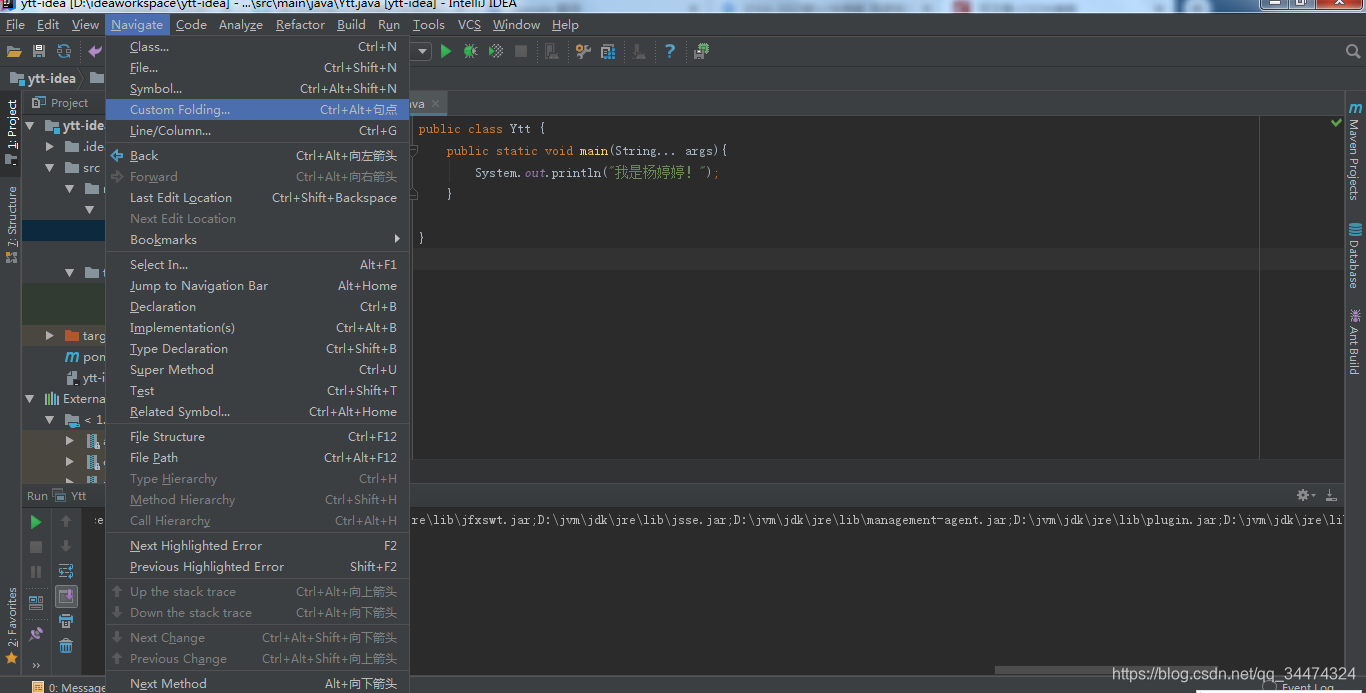
Task: Select File Structure menu entry
Action: coord(258,437)
